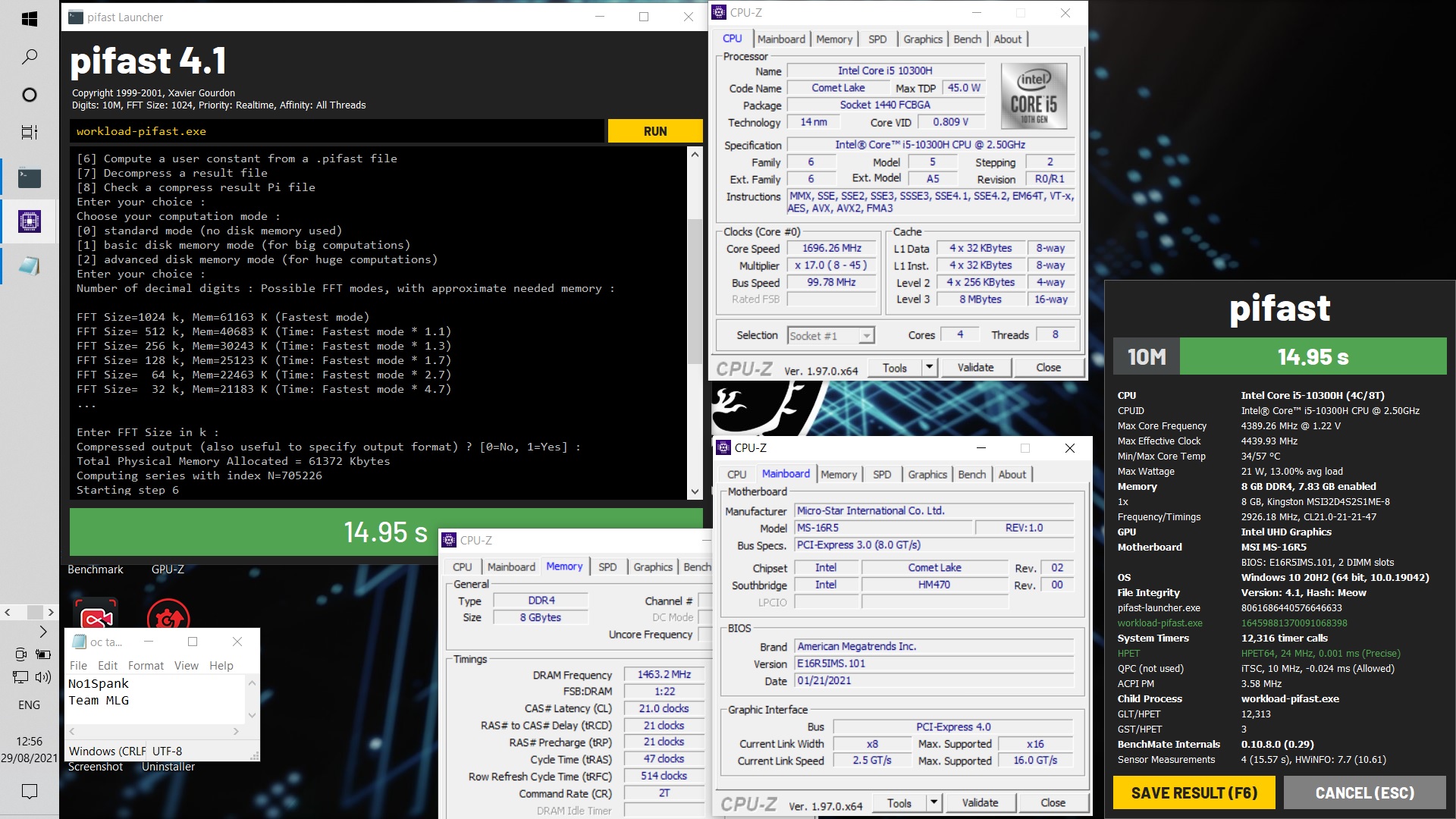Click the CPU-Z icon in Mainboard window title
The image size is (1456, 819).
coord(723,448)
